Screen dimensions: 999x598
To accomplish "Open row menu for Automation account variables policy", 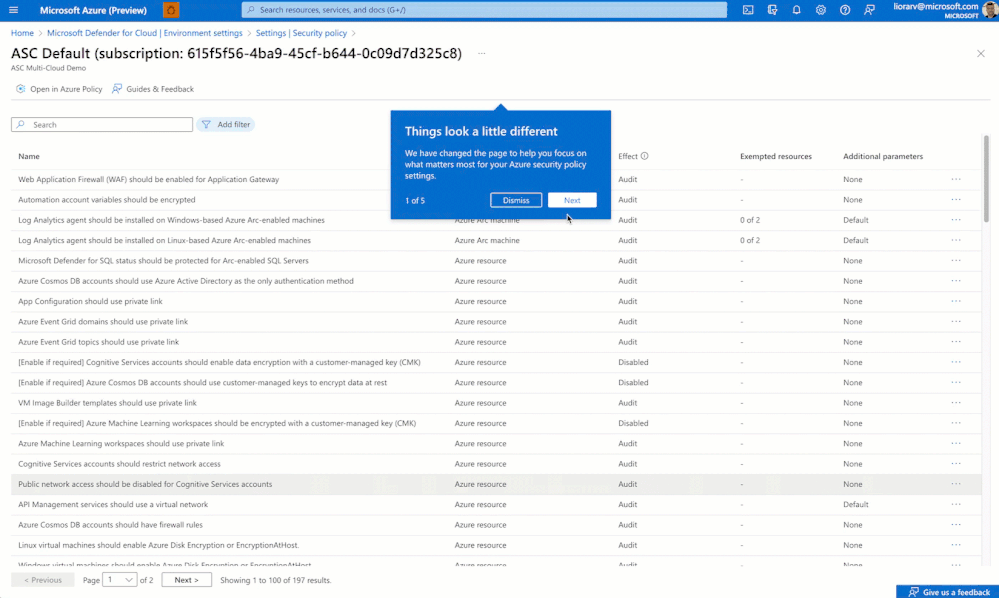I will click(x=956, y=200).
